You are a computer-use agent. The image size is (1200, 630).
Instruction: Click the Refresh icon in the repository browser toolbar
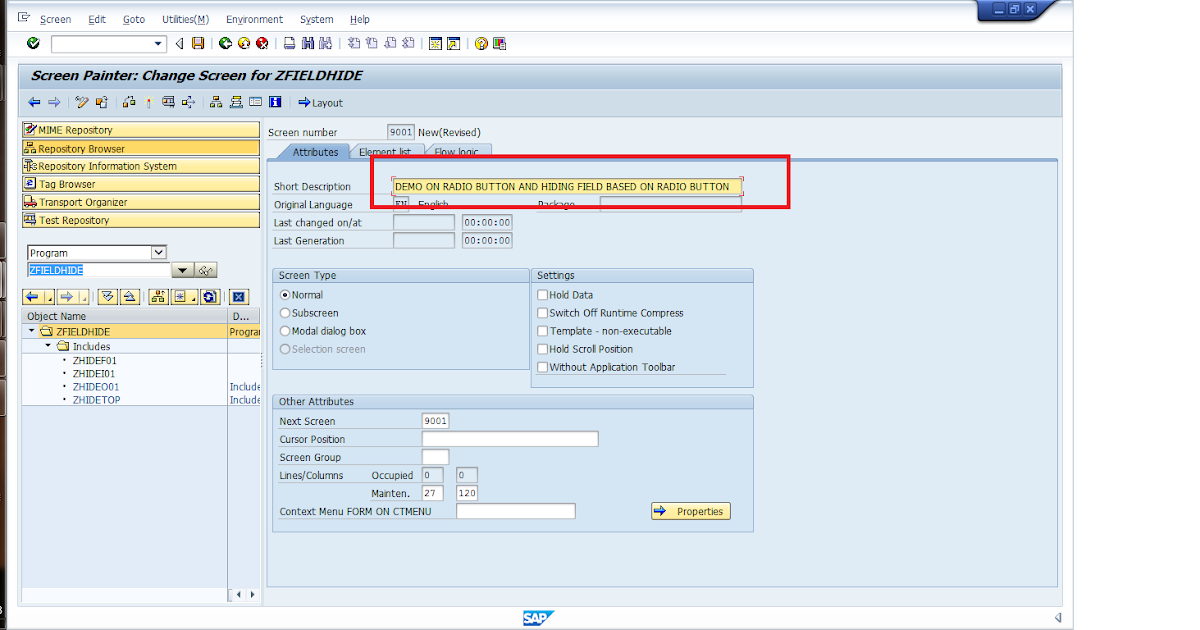[209, 296]
